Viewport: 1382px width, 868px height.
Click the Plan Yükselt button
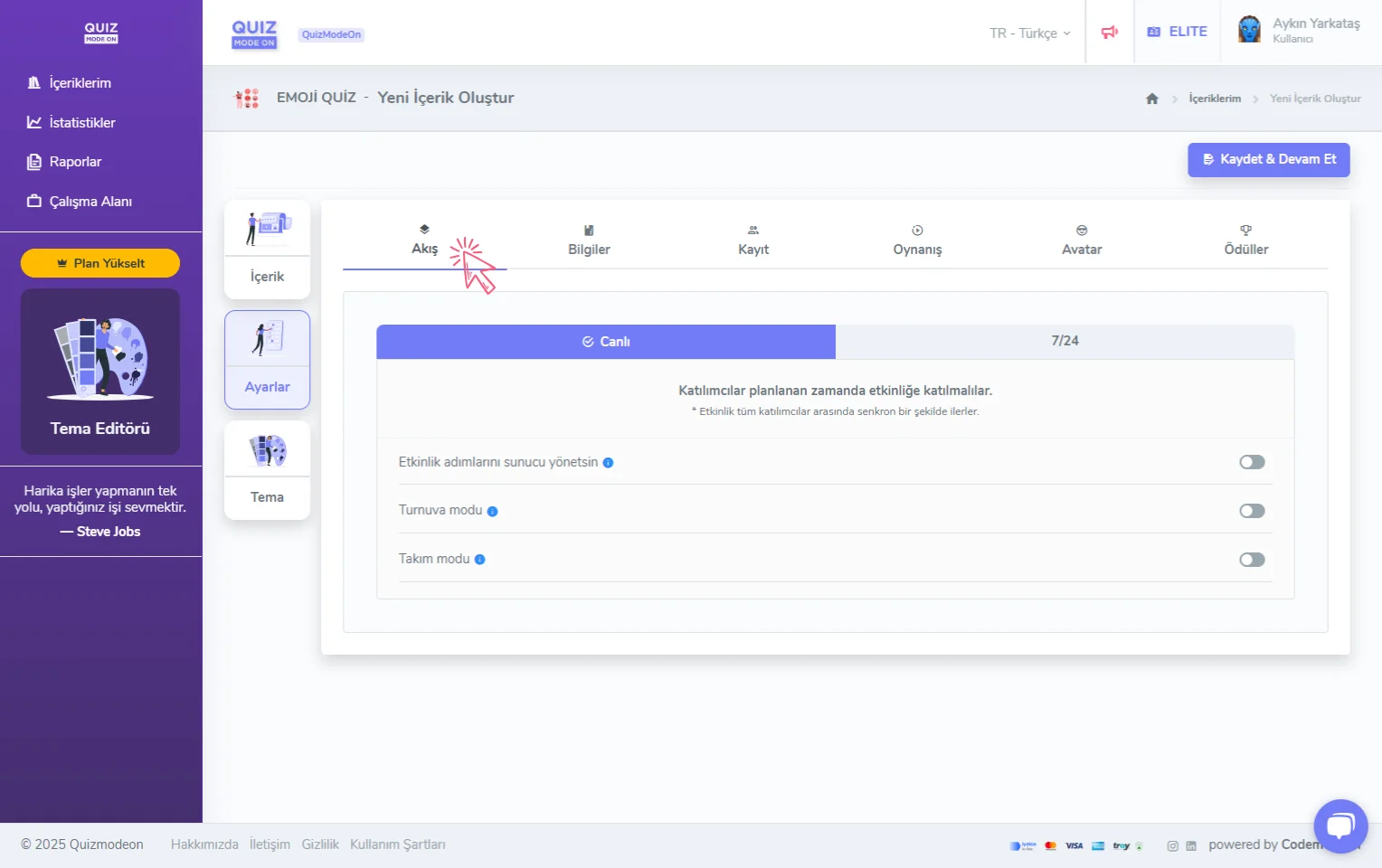(100, 263)
